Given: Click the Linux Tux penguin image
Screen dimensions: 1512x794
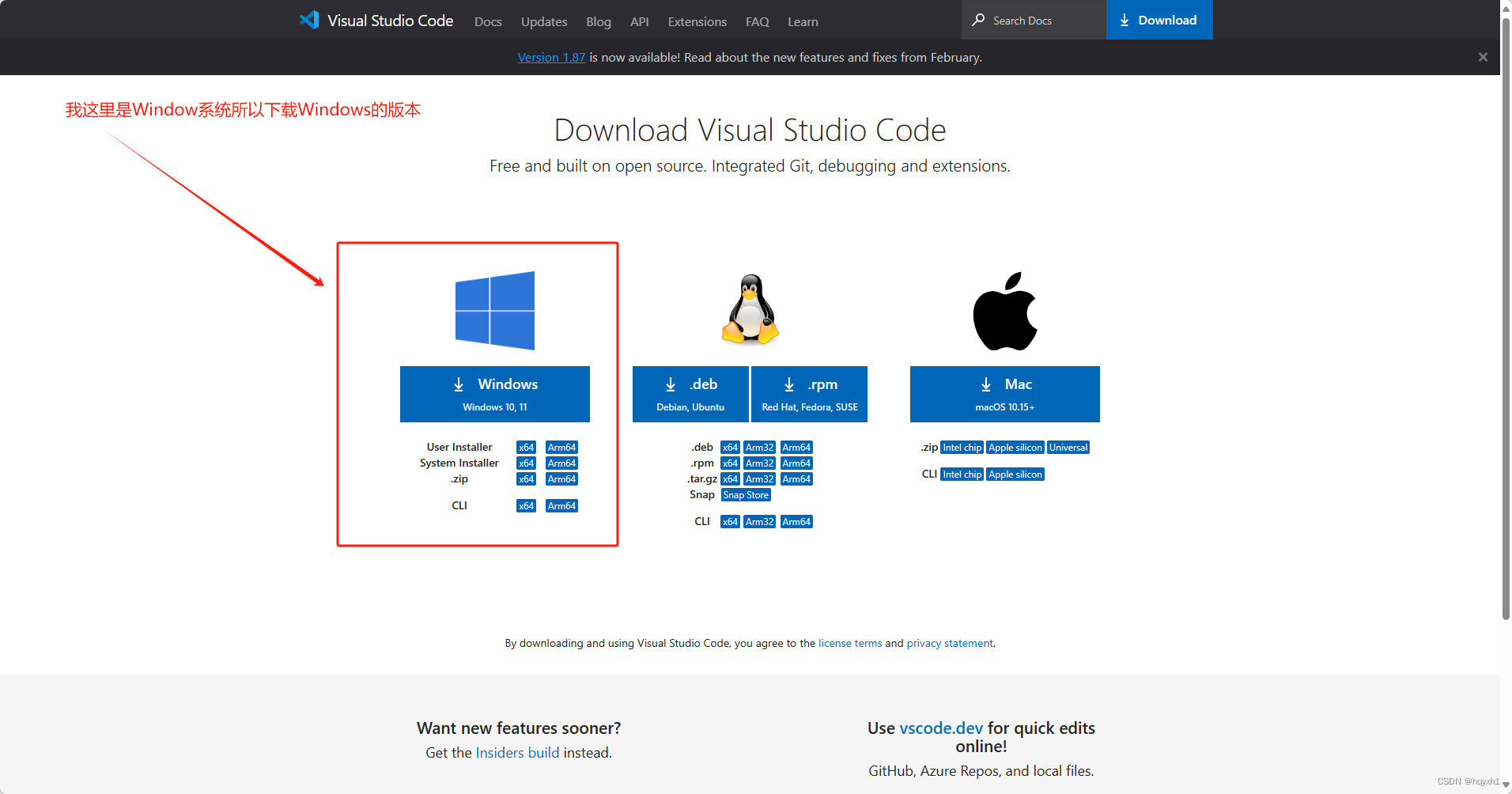Looking at the screenshot, I should (750, 309).
